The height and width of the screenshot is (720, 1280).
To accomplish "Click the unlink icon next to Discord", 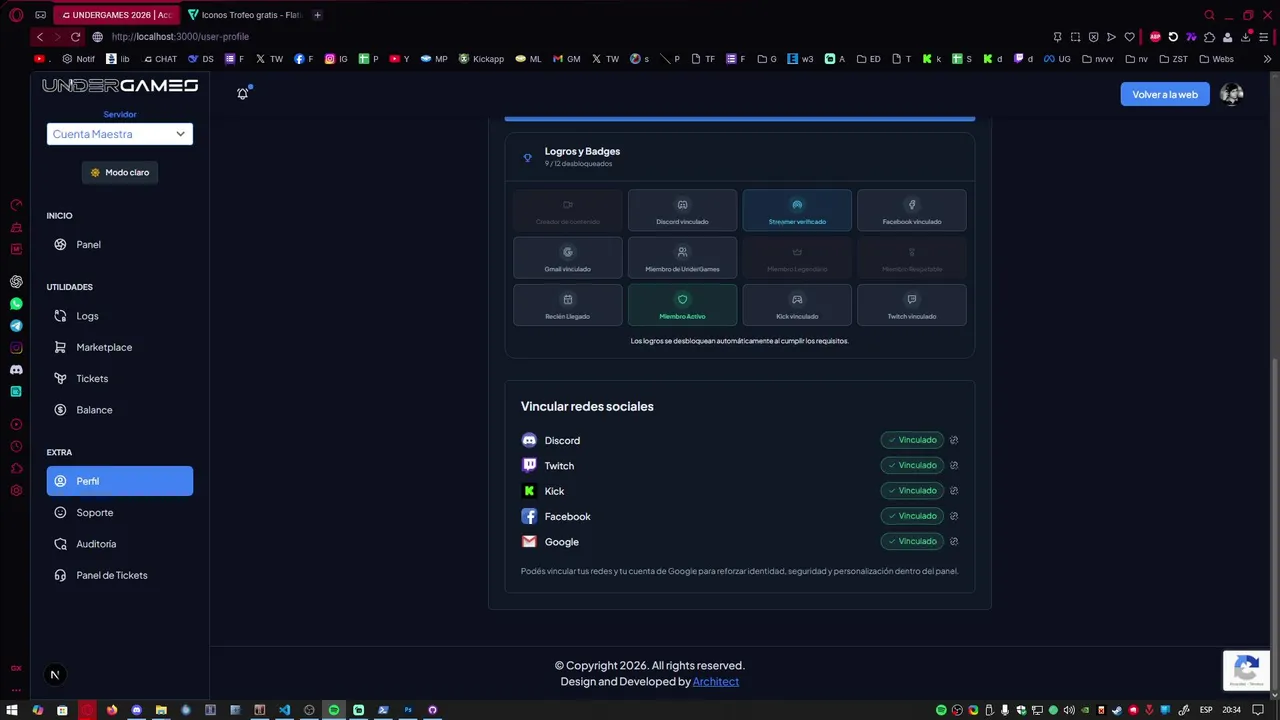I will (954, 440).
